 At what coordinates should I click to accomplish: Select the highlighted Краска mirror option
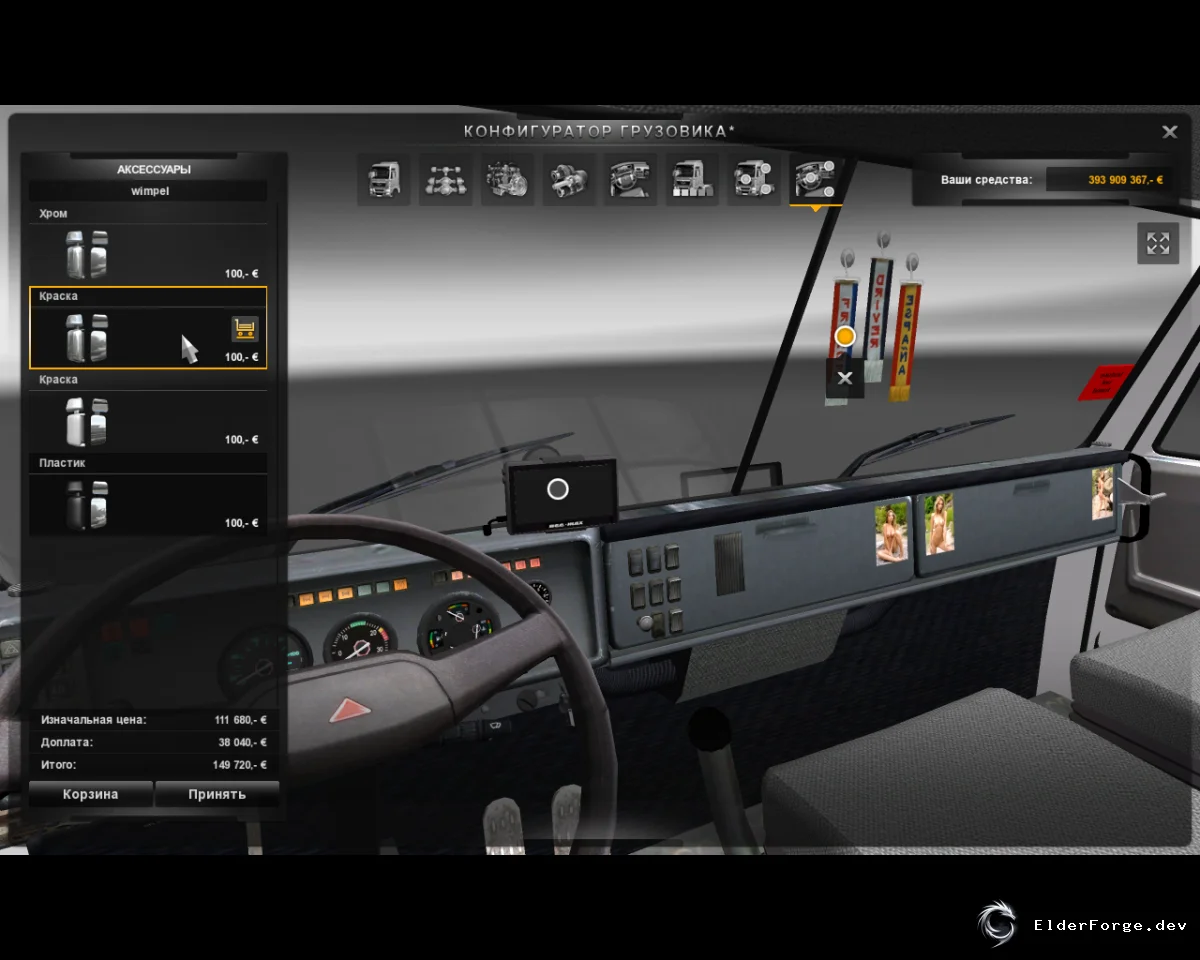(x=148, y=328)
